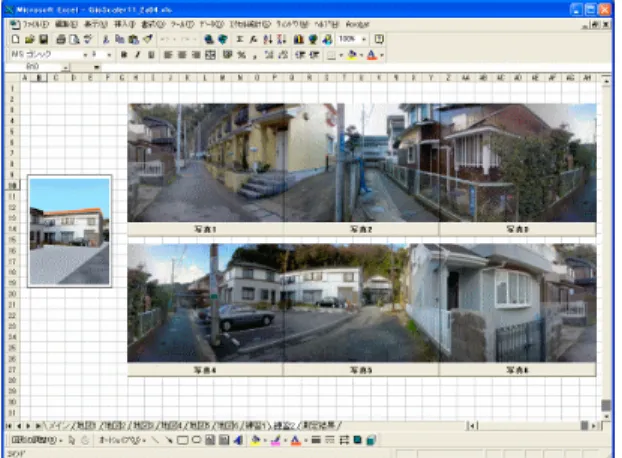Open the Office Assistant help icon
The width and height of the screenshot is (622, 458).
pos(379,39)
